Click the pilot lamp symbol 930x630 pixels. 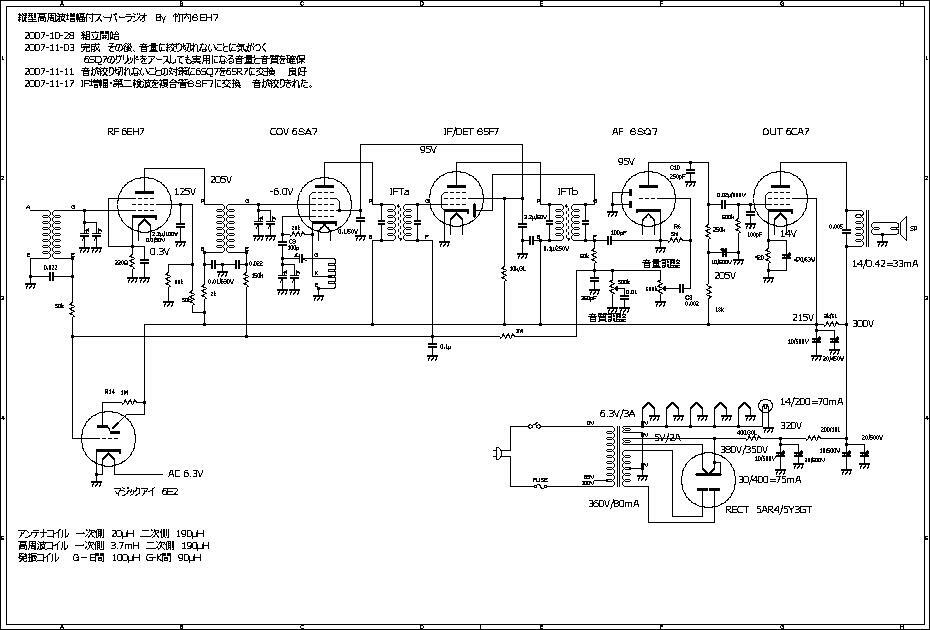point(766,406)
